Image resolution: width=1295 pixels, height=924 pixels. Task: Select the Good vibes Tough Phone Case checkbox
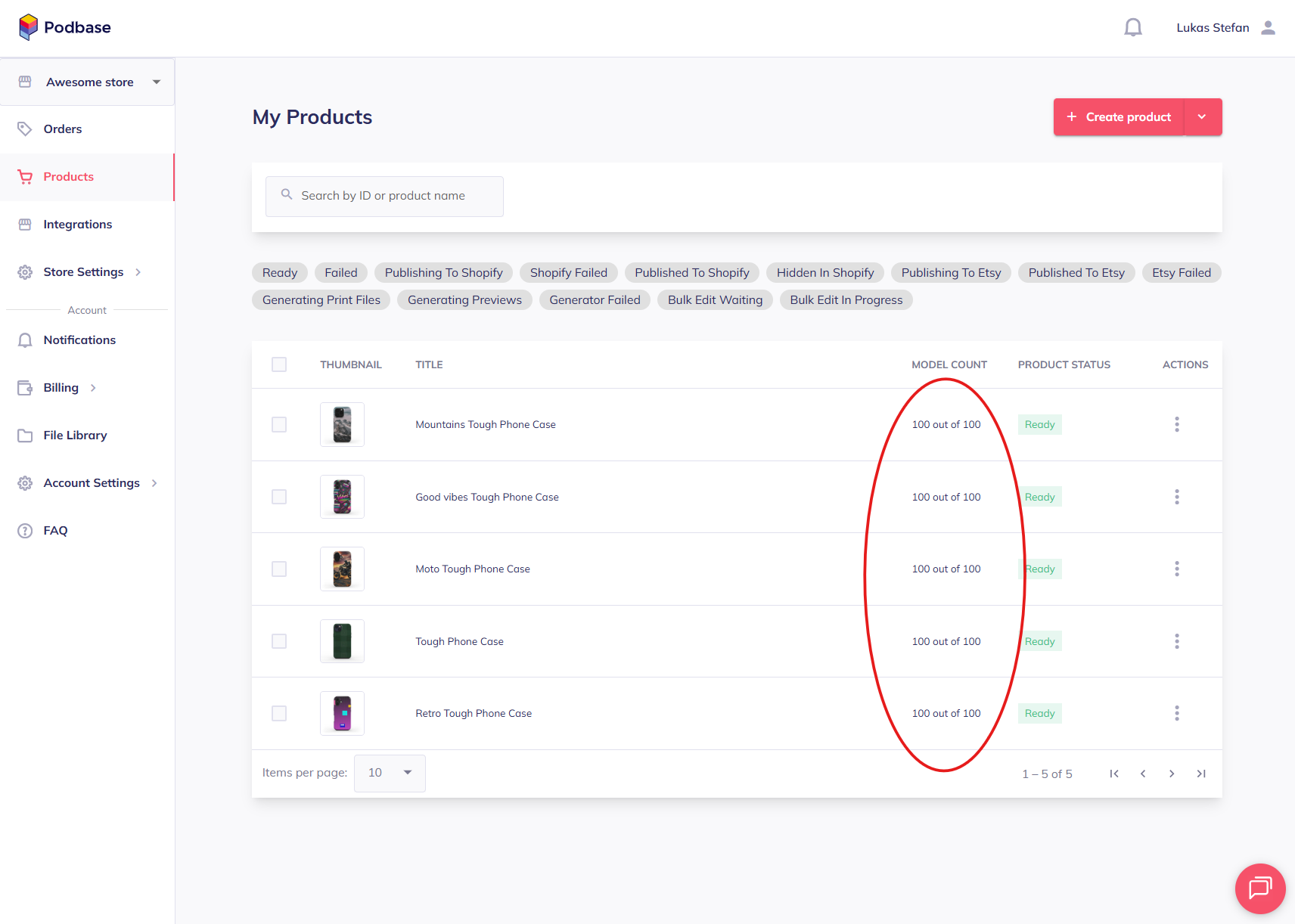click(279, 497)
